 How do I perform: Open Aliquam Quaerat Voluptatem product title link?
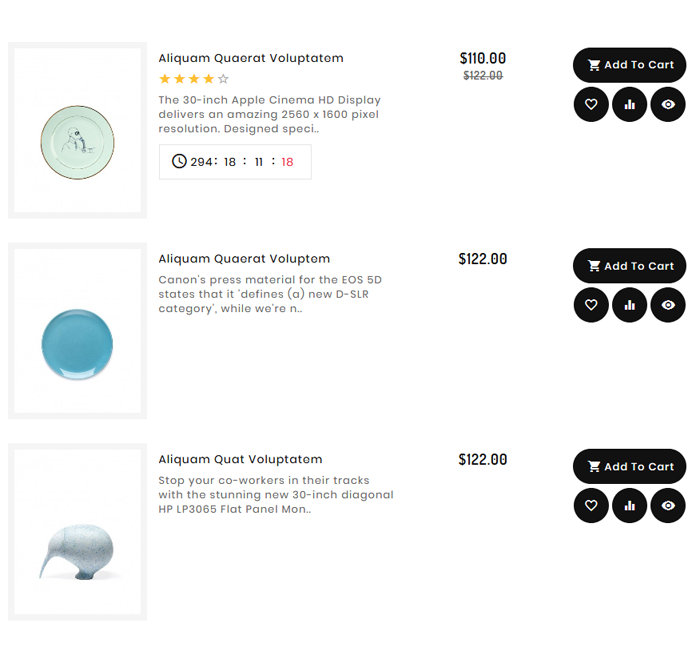click(x=250, y=58)
